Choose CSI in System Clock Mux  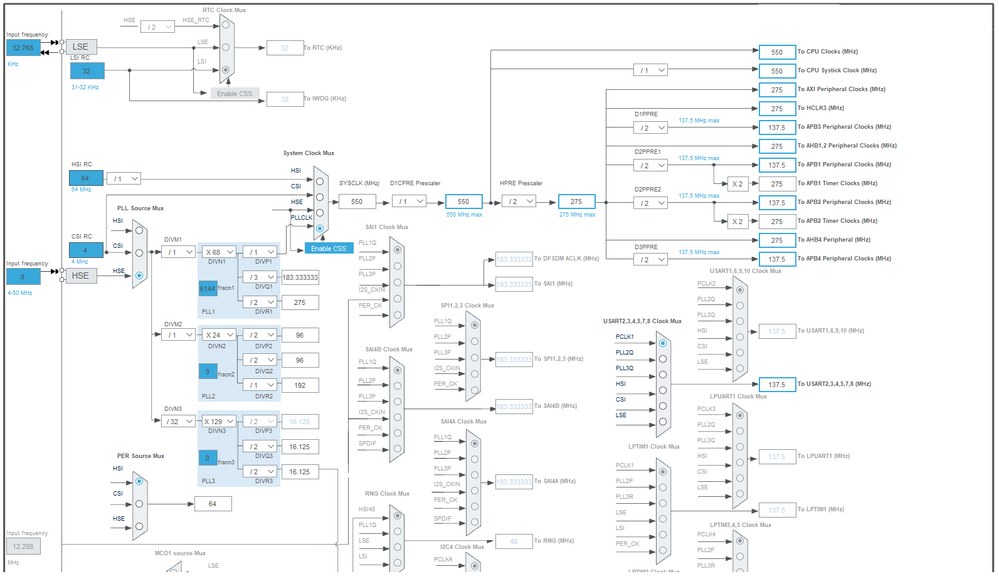click(320, 197)
